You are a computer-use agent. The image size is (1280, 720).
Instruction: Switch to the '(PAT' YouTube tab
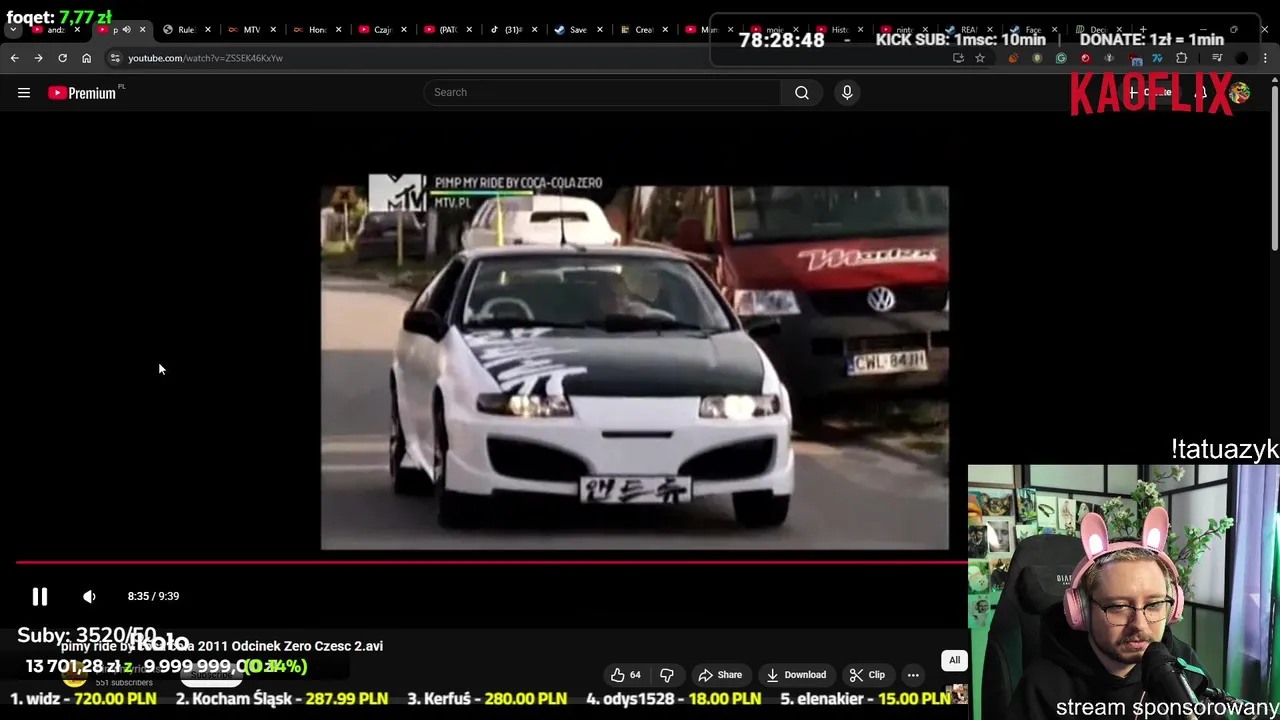pos(447,30)
